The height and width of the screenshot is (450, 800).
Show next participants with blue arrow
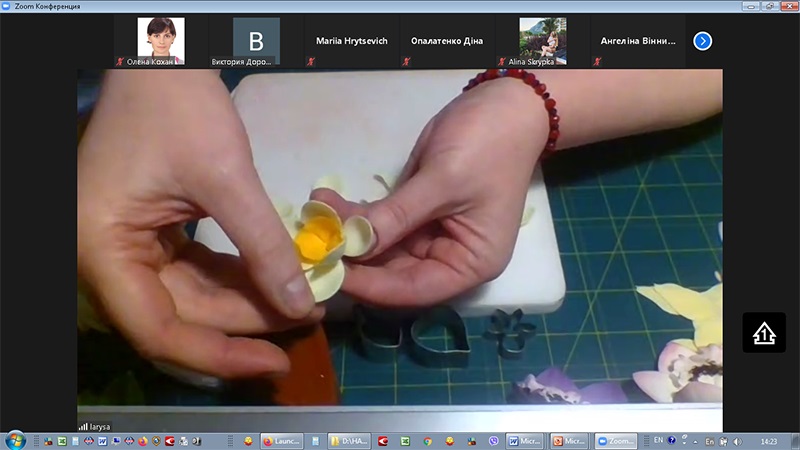(703, 41)
